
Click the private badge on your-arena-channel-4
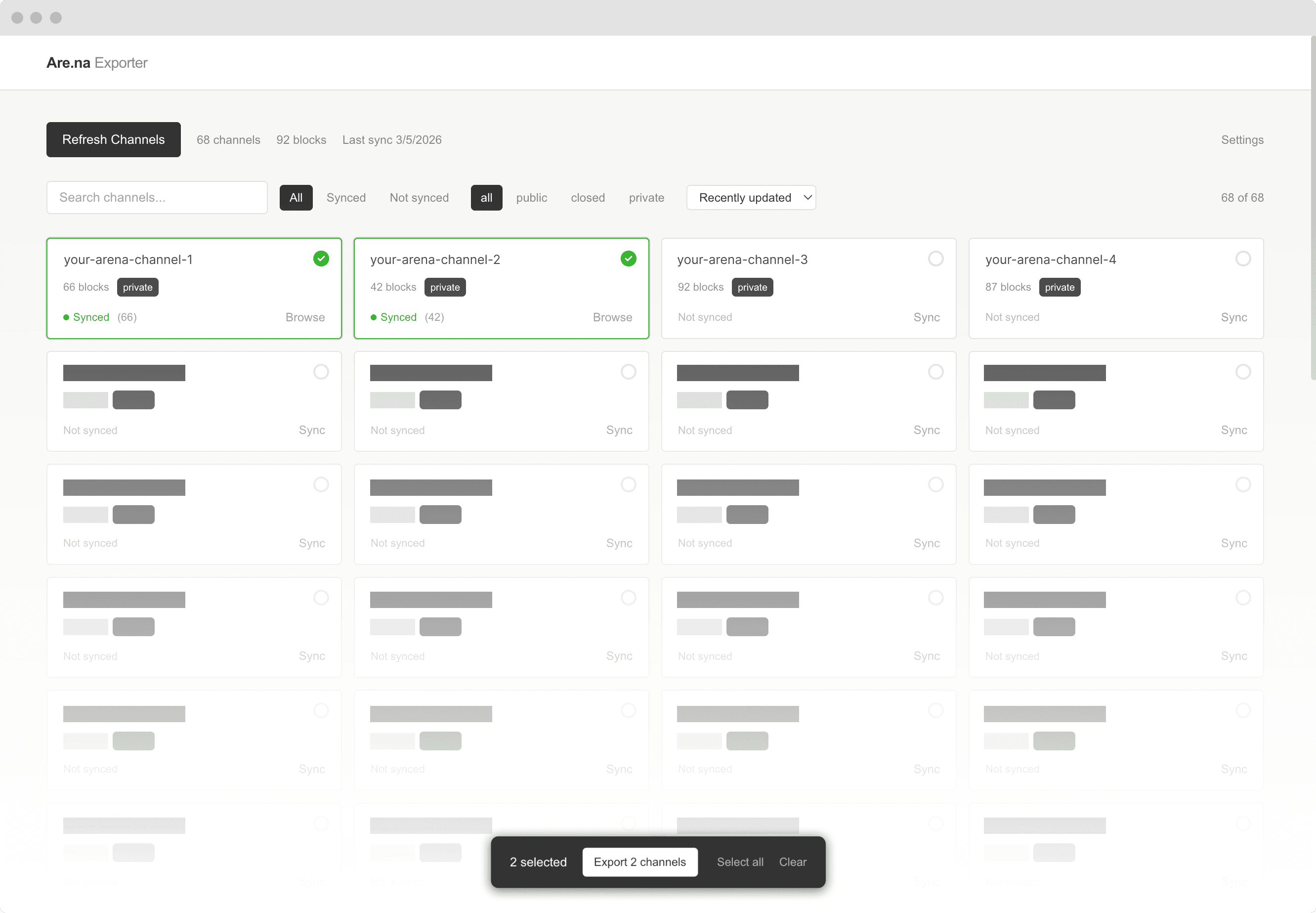click(1059, 287)
